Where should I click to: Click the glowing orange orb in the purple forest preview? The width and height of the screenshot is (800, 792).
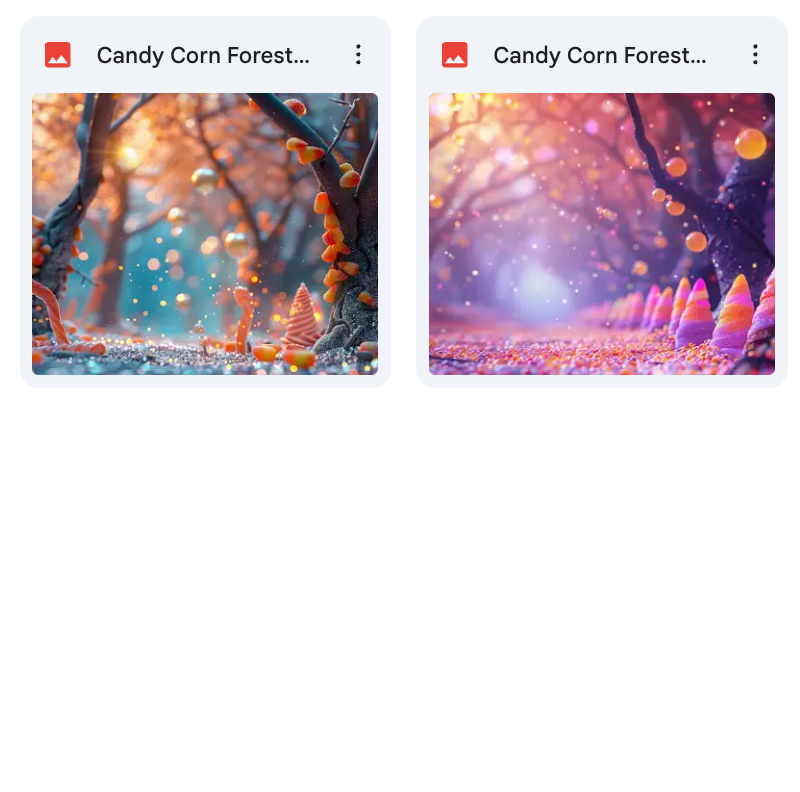point(750,144)
